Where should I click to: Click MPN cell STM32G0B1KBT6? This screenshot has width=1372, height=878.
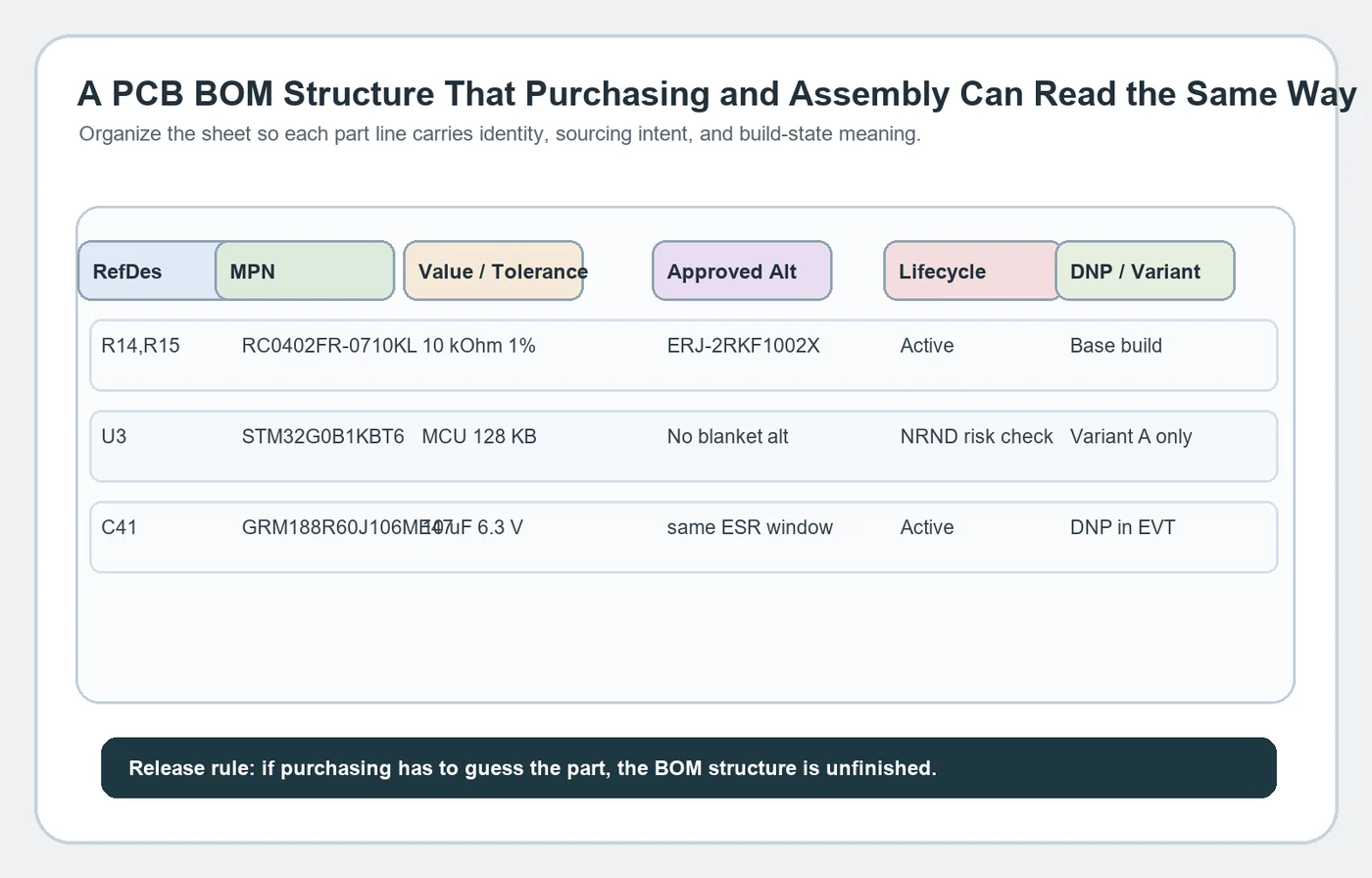tap(322, 437)
